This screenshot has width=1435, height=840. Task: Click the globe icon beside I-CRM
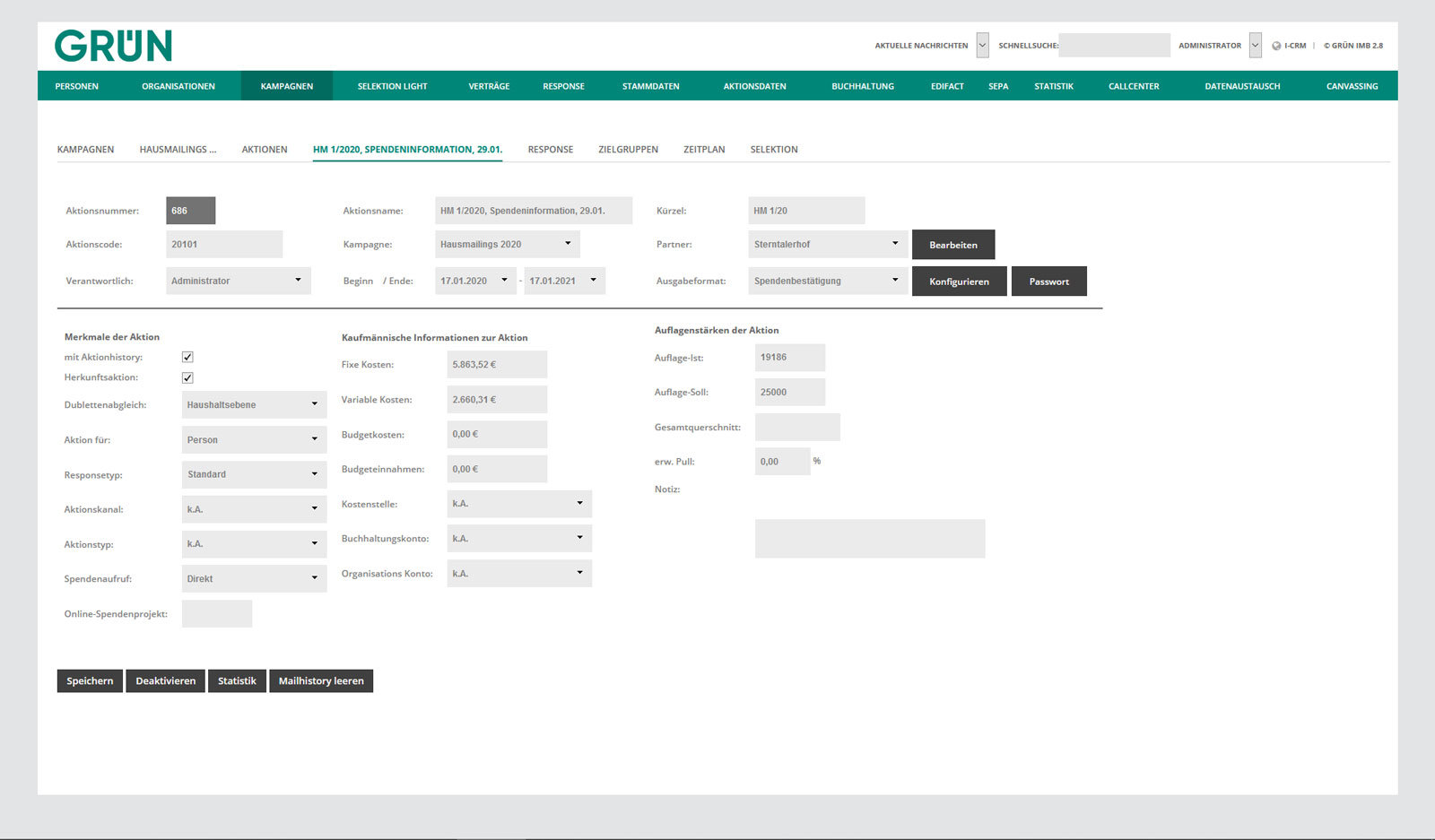click(1276, 46)
